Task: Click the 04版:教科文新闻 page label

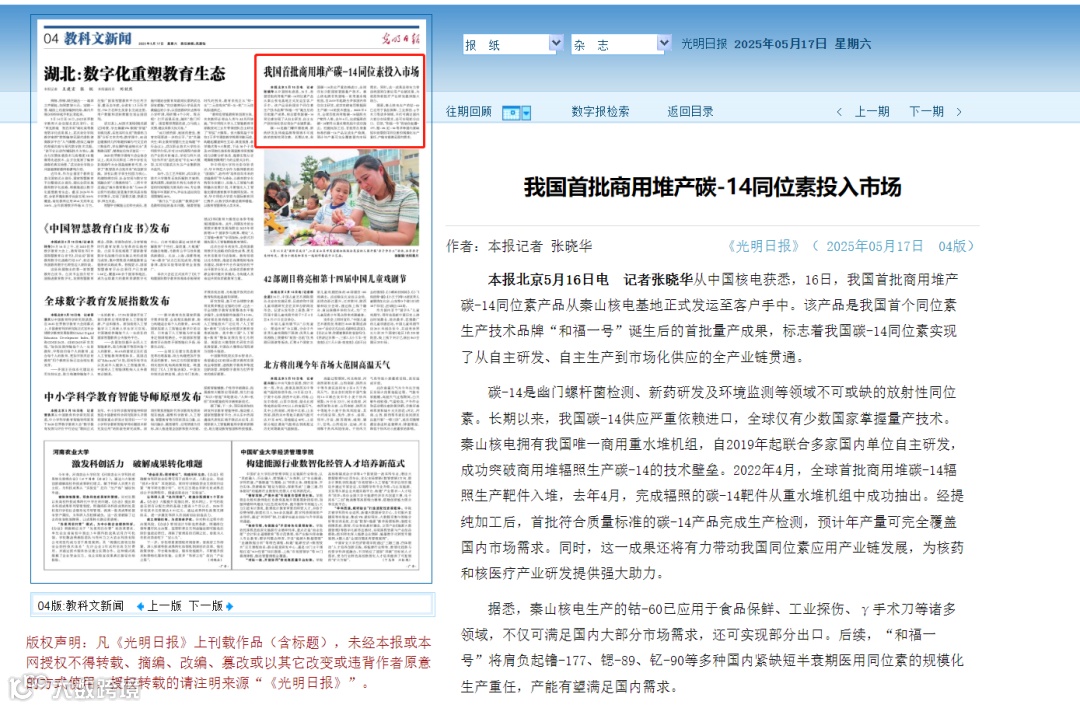Action: (81, 606)
